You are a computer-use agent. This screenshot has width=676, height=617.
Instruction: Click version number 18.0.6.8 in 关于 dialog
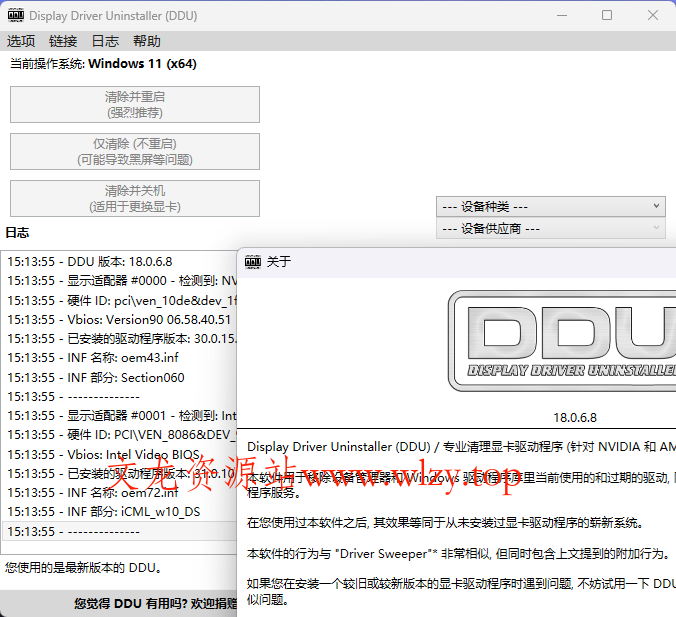[x=575, y=417]
